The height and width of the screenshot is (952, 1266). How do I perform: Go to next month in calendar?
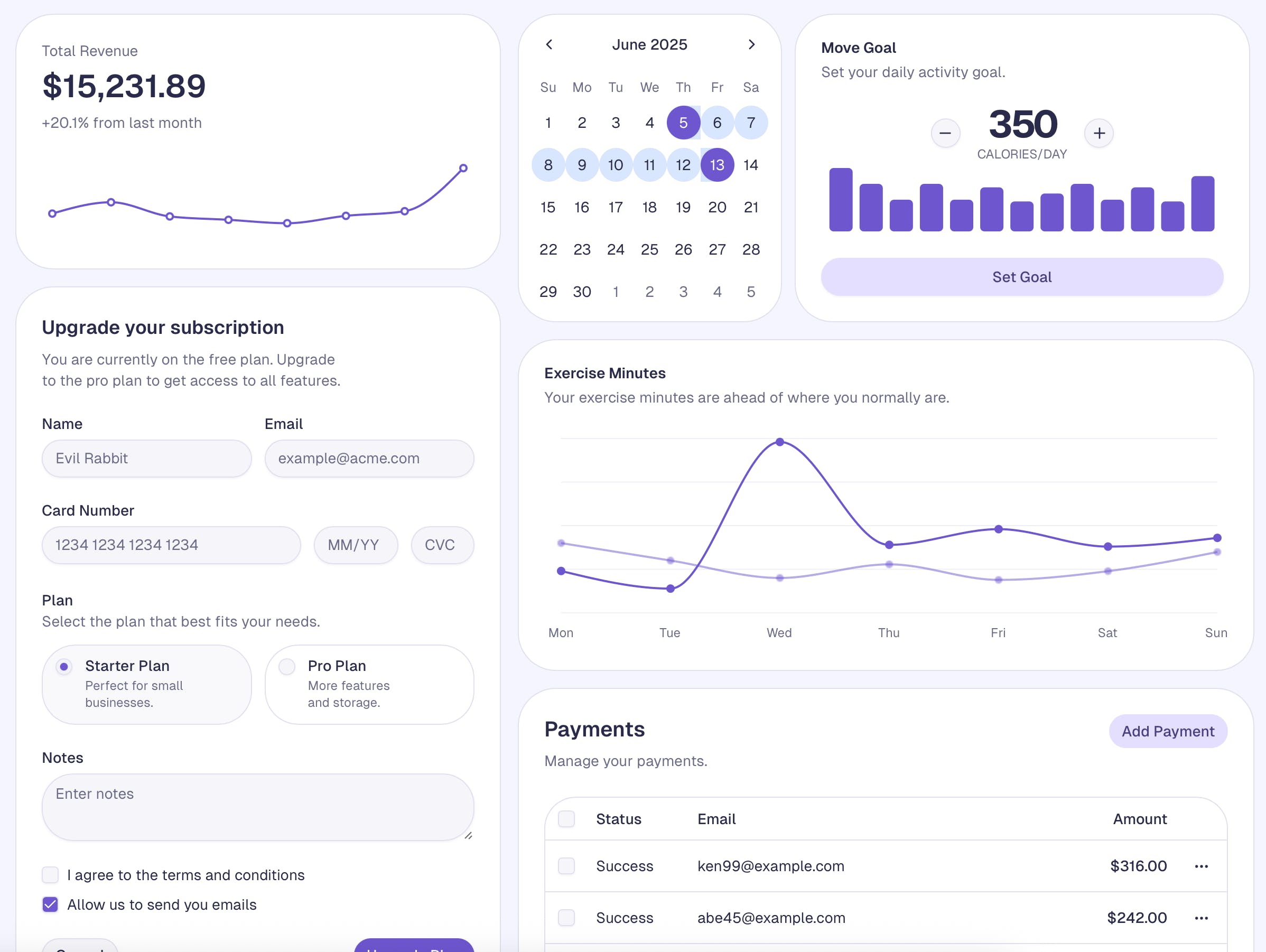pyautogui.click(x=751, y=44)
